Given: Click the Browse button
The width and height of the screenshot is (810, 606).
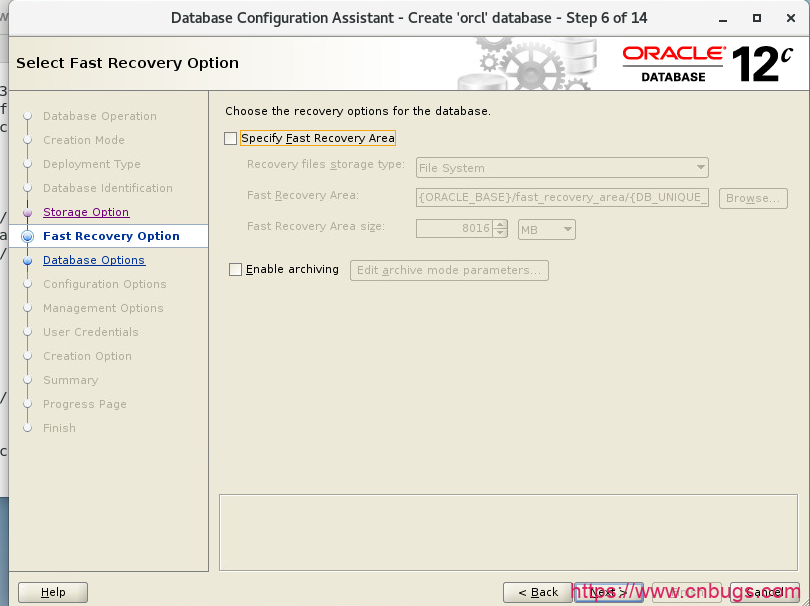Looking at the screenshot, I should (x=752, y=198).
